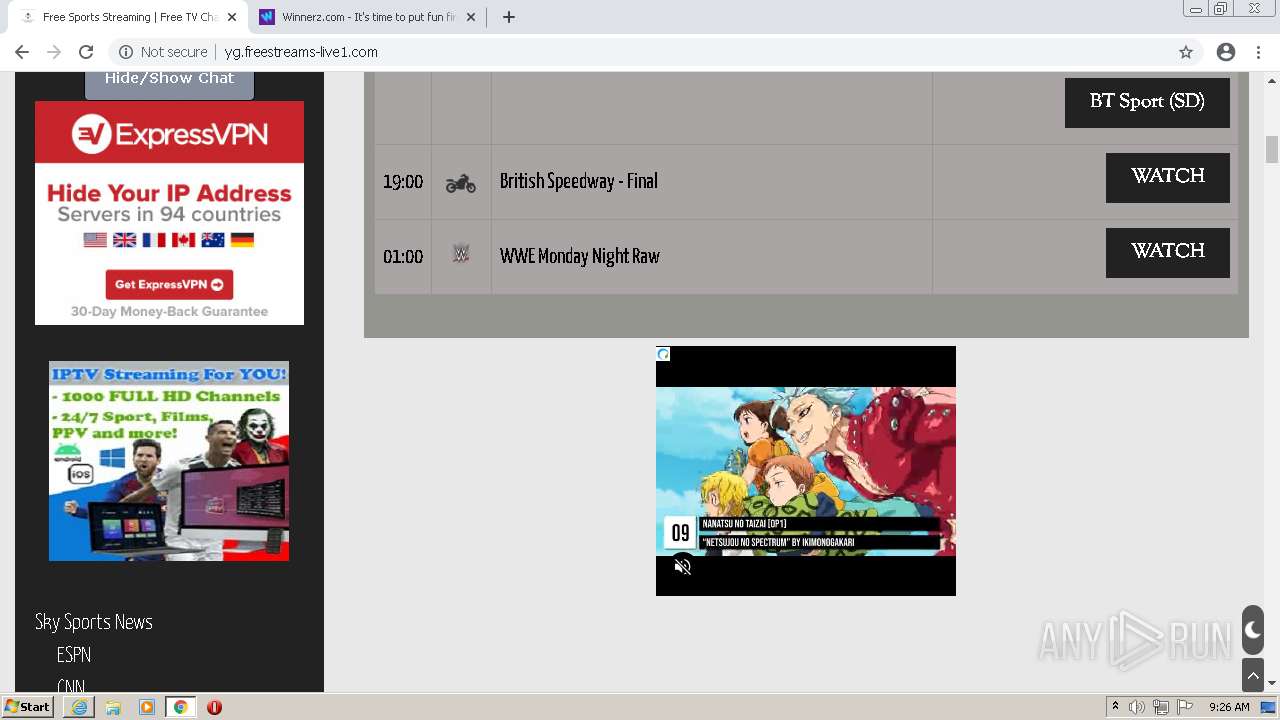1280x720 pixels.
Task: Reload the current page
Action: (x=86, y=52)
